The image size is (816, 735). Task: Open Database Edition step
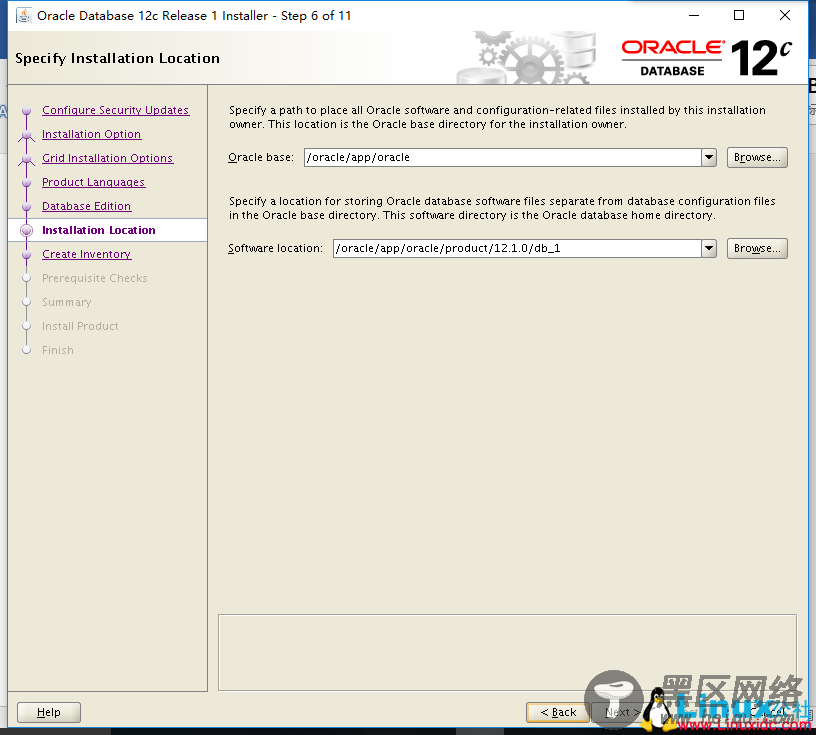point(86,206)
